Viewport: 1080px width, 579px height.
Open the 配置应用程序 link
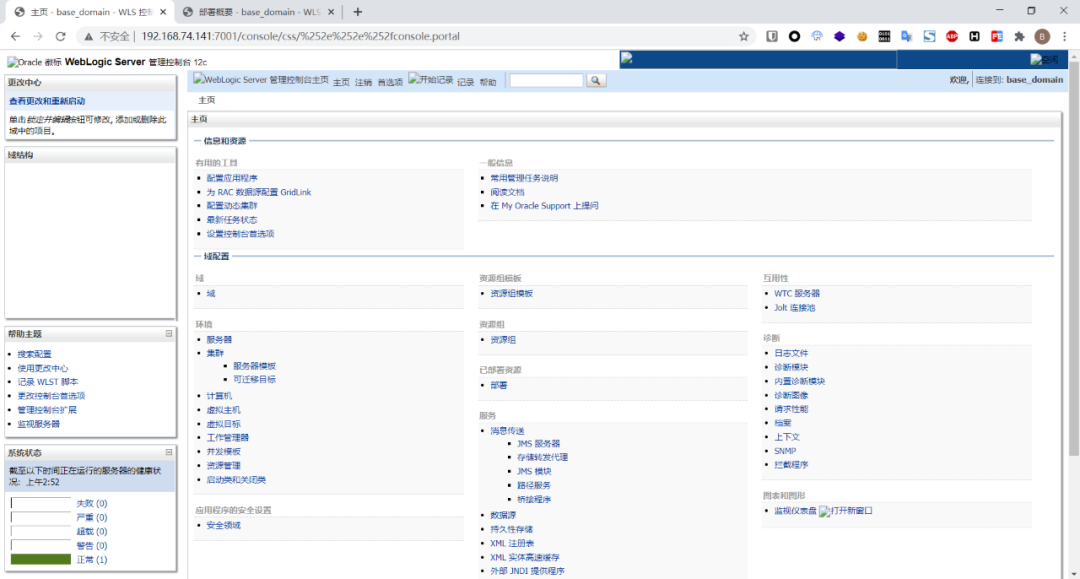coord(232,178)
